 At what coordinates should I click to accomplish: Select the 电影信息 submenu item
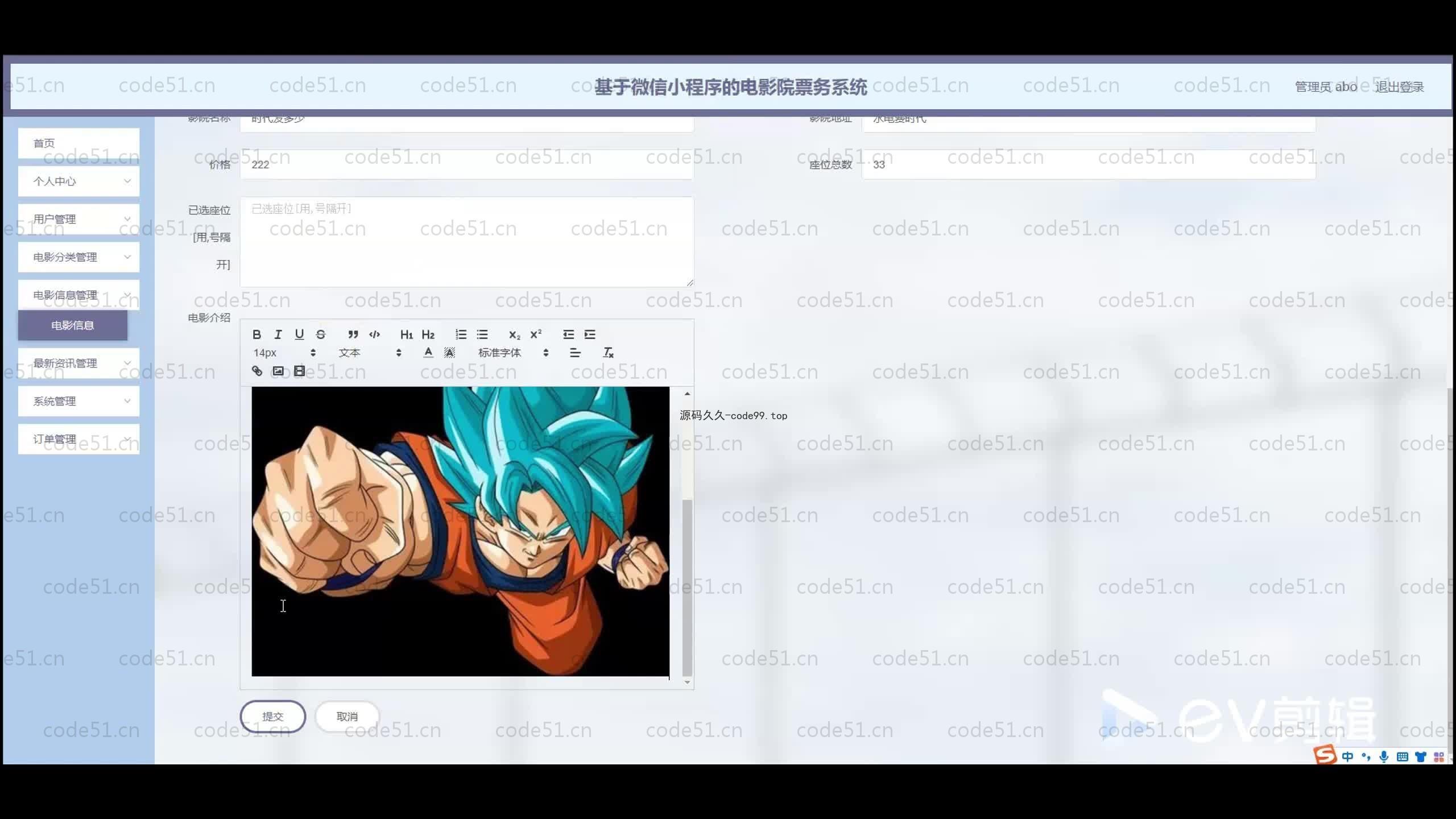(x=73, y=325)
